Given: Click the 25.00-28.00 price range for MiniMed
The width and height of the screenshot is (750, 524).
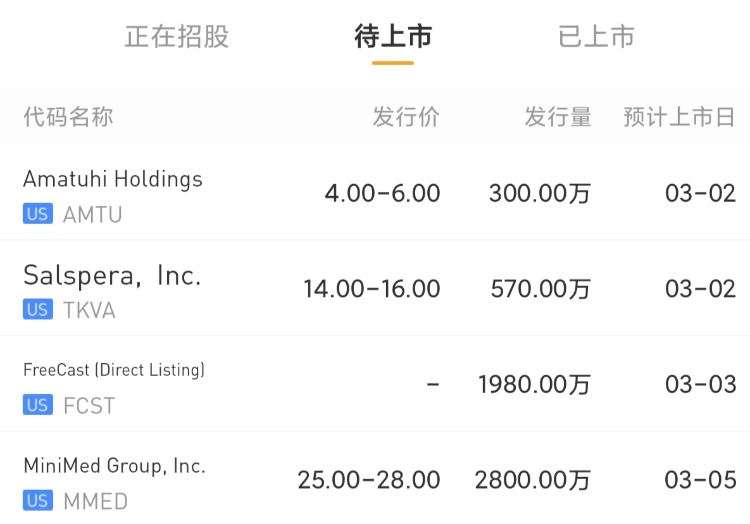Looking at the screenshot, I should click(369, 480).
